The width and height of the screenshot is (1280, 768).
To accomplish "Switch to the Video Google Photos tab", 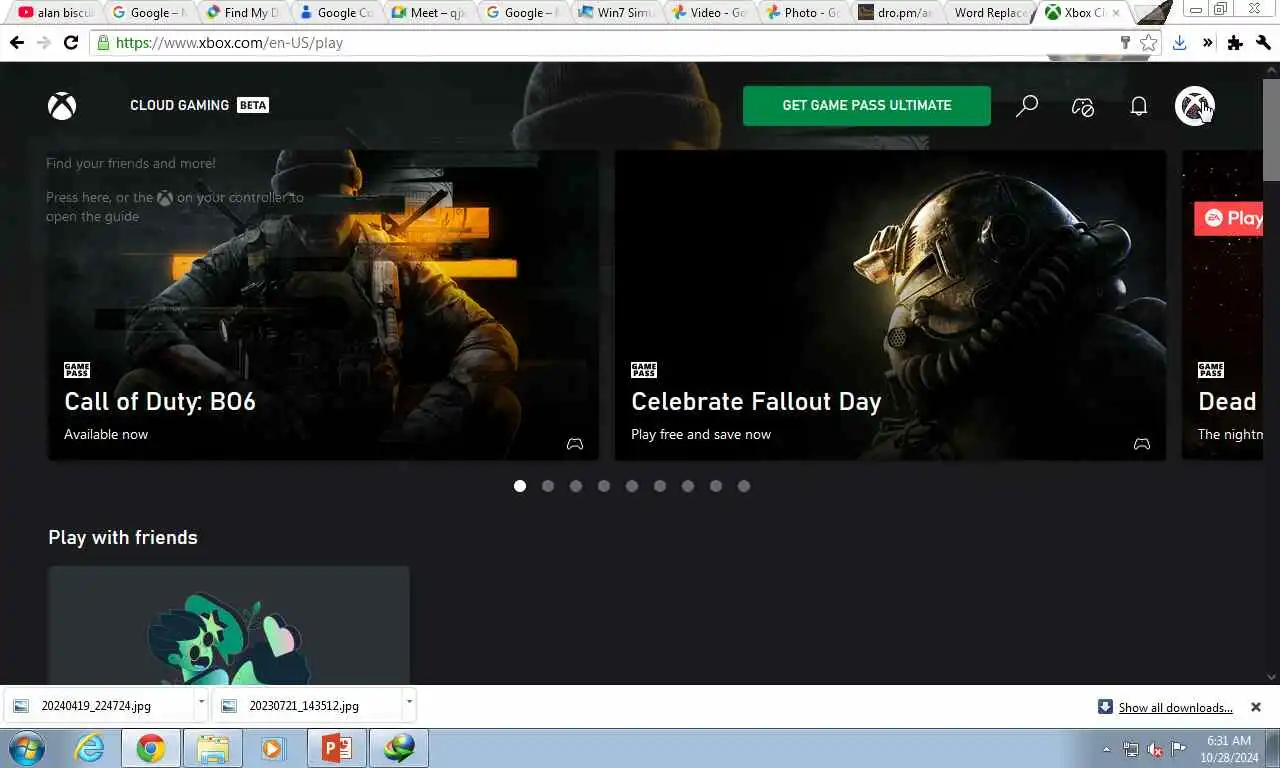I will tap(710, 13).
